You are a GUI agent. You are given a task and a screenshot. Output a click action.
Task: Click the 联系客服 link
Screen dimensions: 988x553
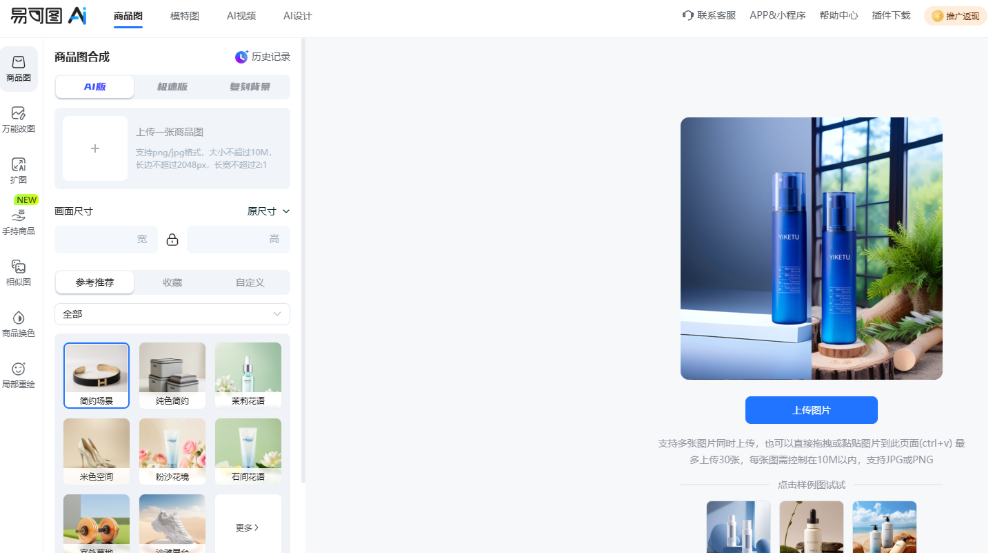click(x=709, y=15)
